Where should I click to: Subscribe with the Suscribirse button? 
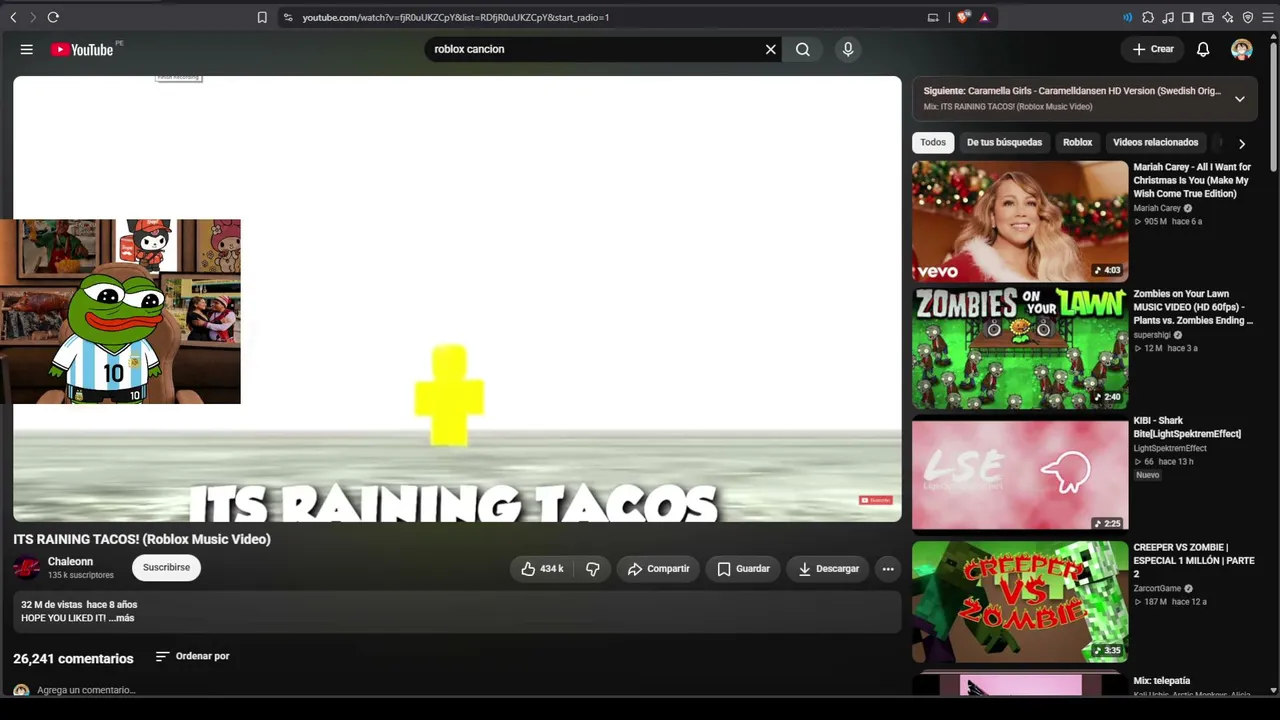[x=166, y=568]
